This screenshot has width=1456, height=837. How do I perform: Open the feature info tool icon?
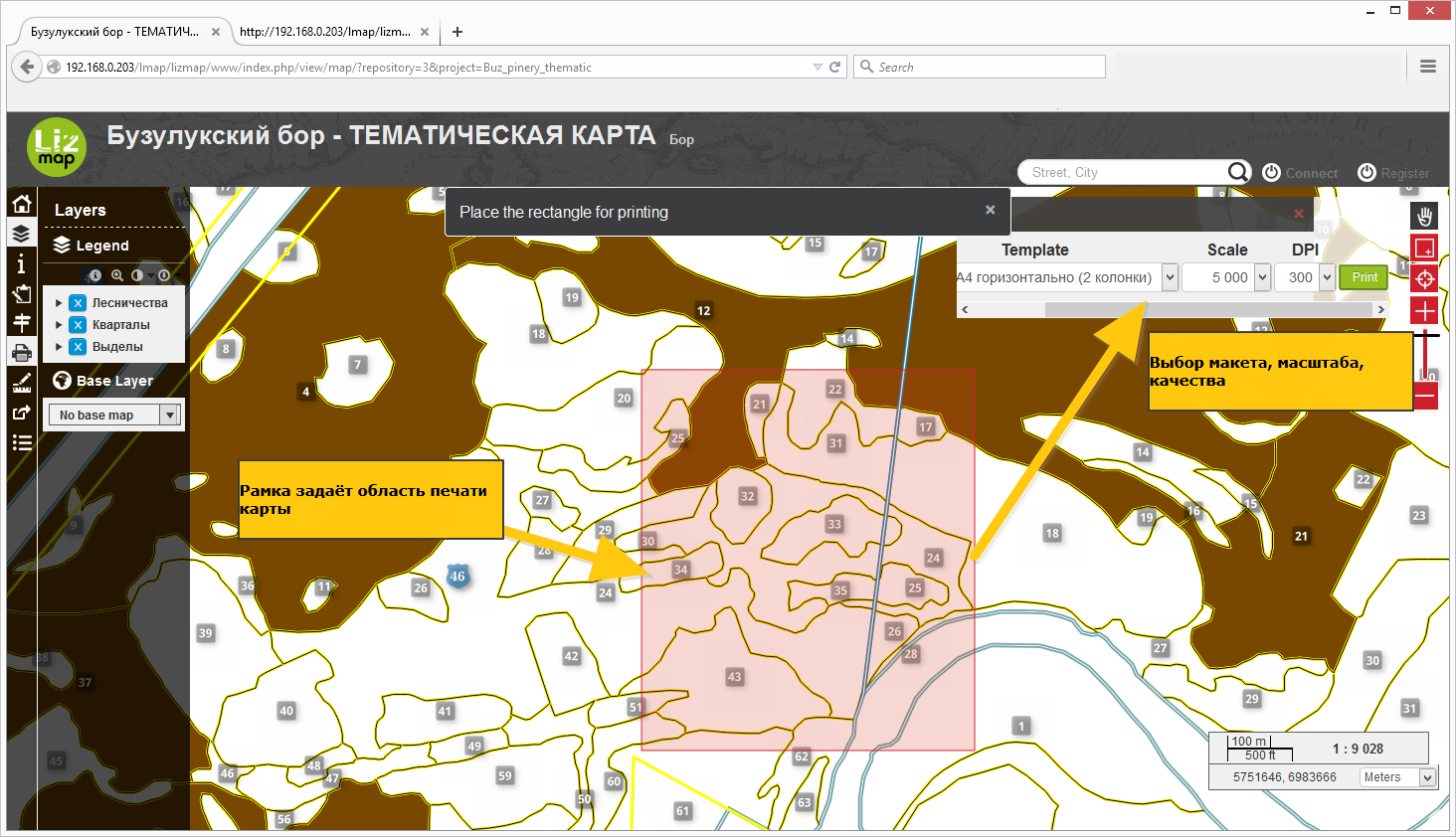tap(22, 263)
